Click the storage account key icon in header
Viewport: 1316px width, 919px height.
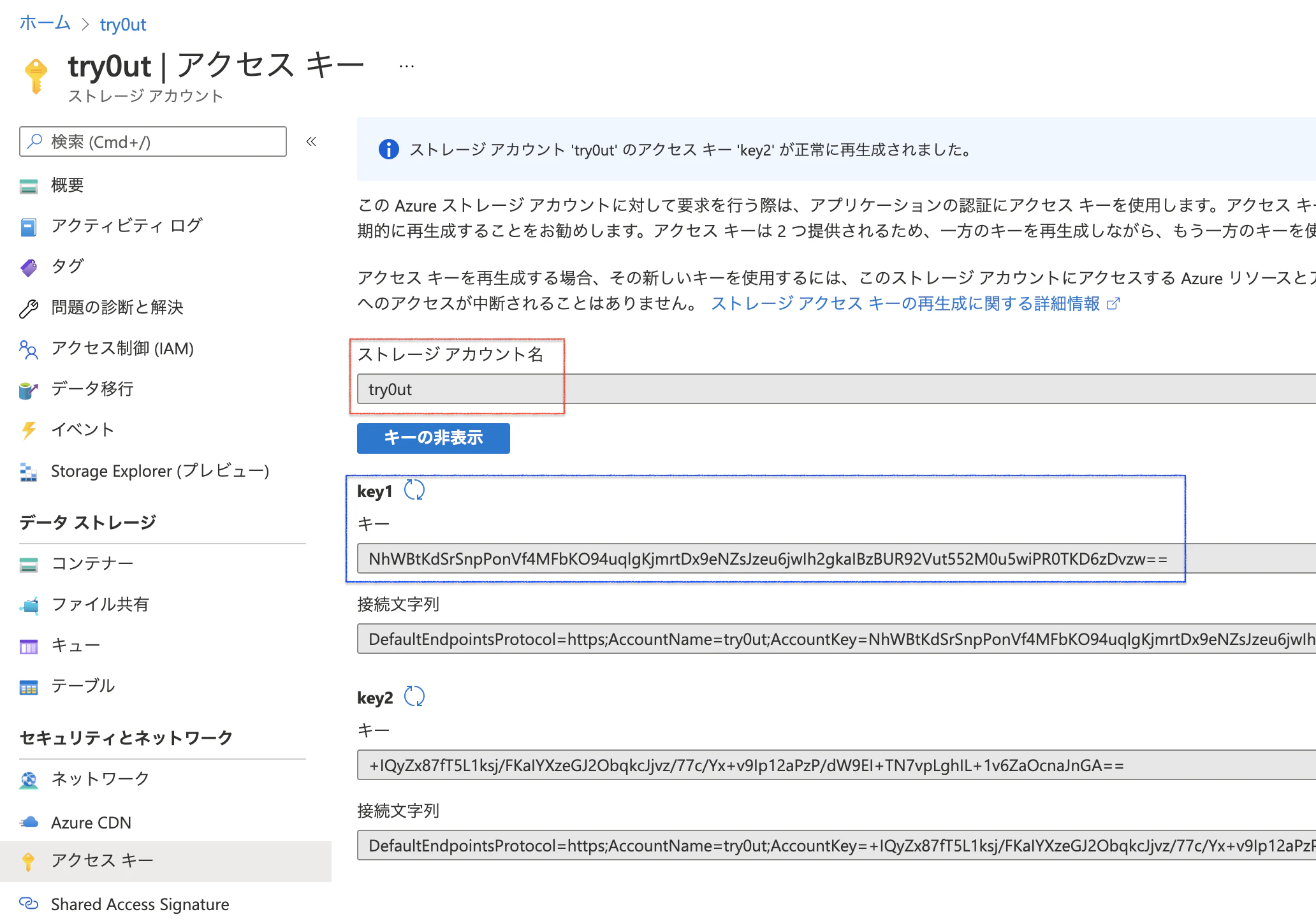tap(36, 76)
